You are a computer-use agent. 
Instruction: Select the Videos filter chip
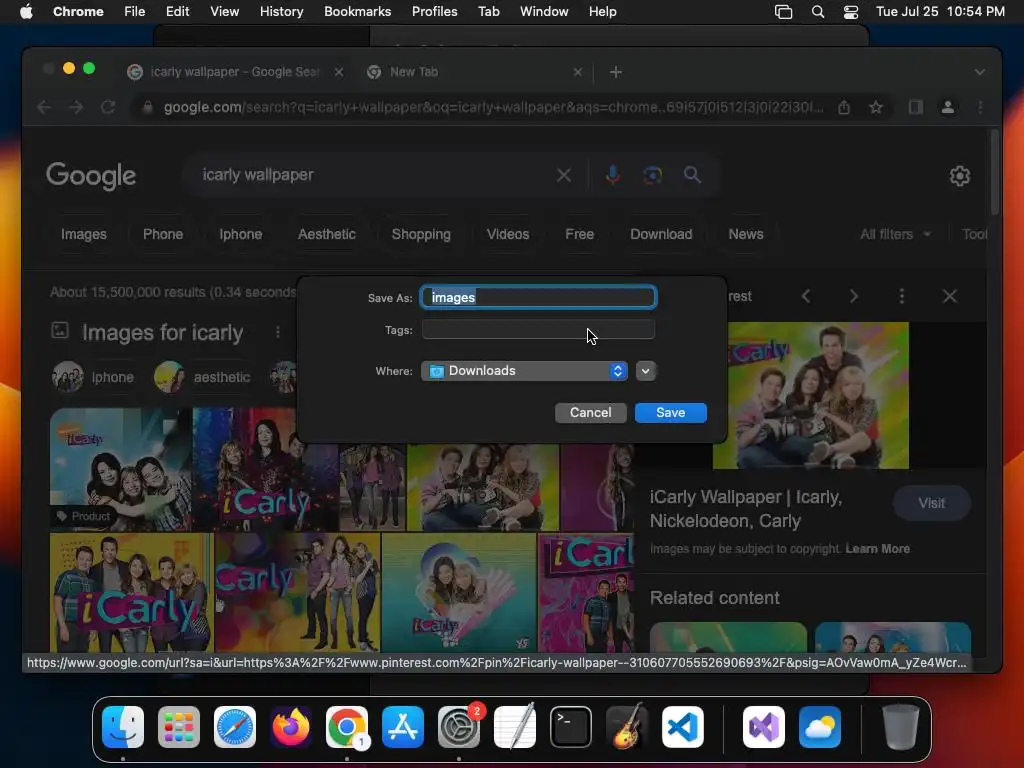507,234
